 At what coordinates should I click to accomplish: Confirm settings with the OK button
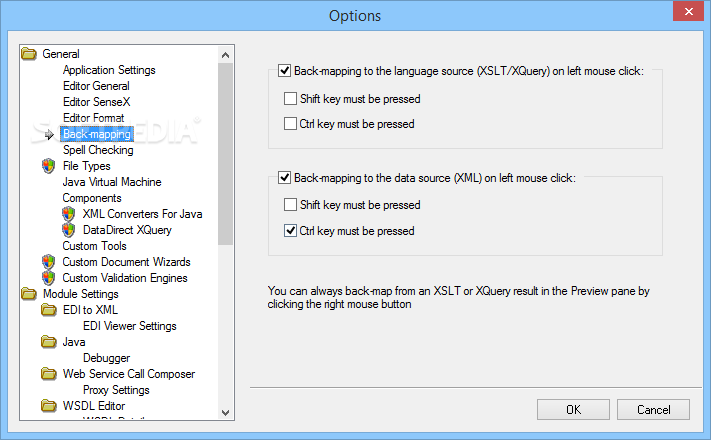click(x=573, y=410)
